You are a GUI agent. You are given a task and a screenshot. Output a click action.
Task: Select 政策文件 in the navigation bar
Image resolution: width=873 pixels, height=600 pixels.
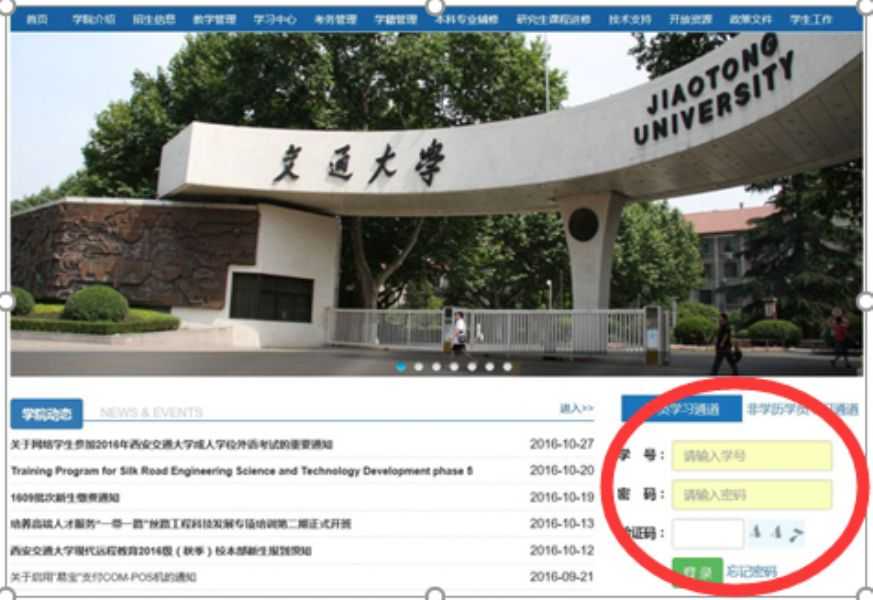[751, 19]
